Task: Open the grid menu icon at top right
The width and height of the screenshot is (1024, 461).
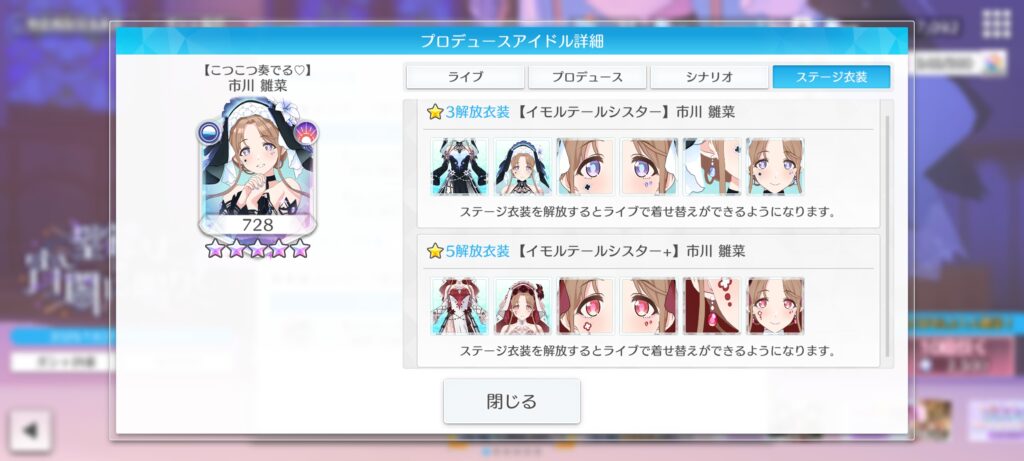Action: coord(997,25)
